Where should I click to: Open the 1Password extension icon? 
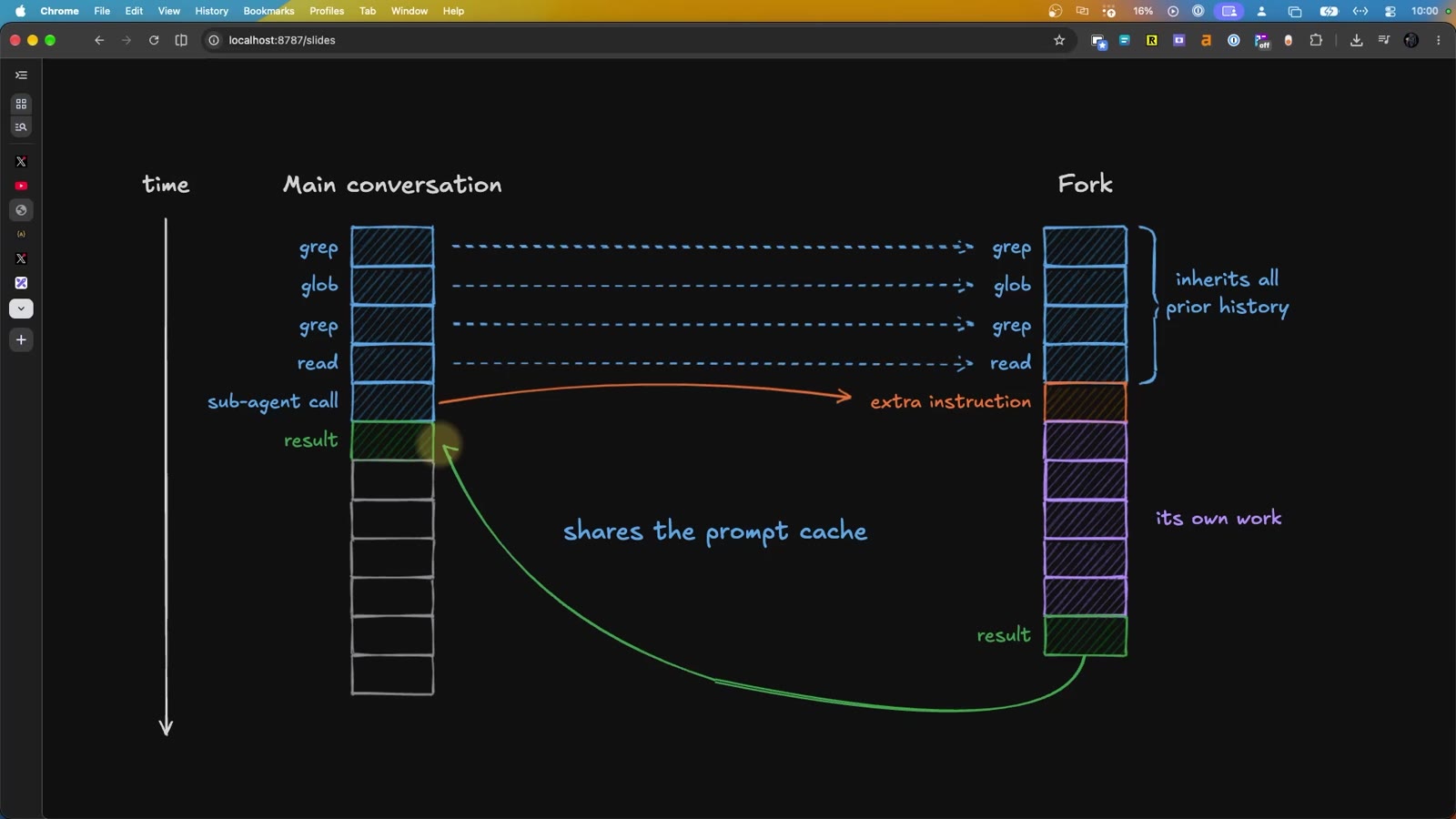(1234, 40)
